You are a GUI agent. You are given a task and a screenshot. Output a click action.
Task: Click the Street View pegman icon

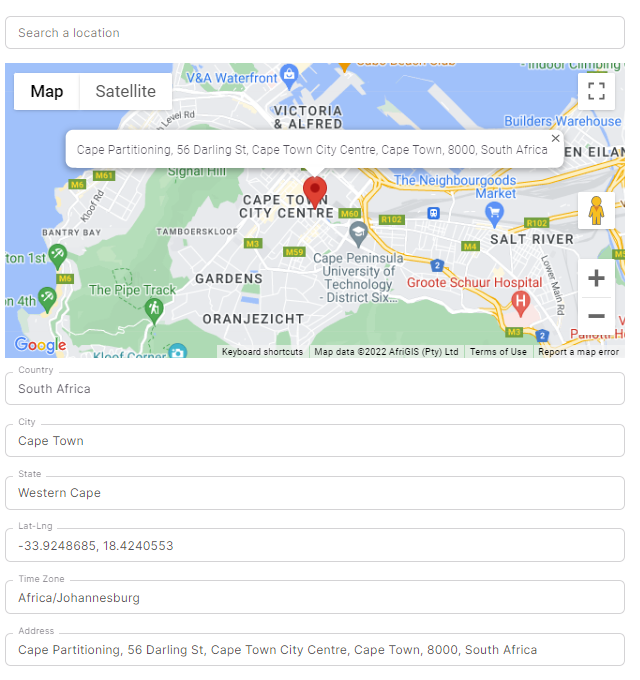click(x=596, y=210)
